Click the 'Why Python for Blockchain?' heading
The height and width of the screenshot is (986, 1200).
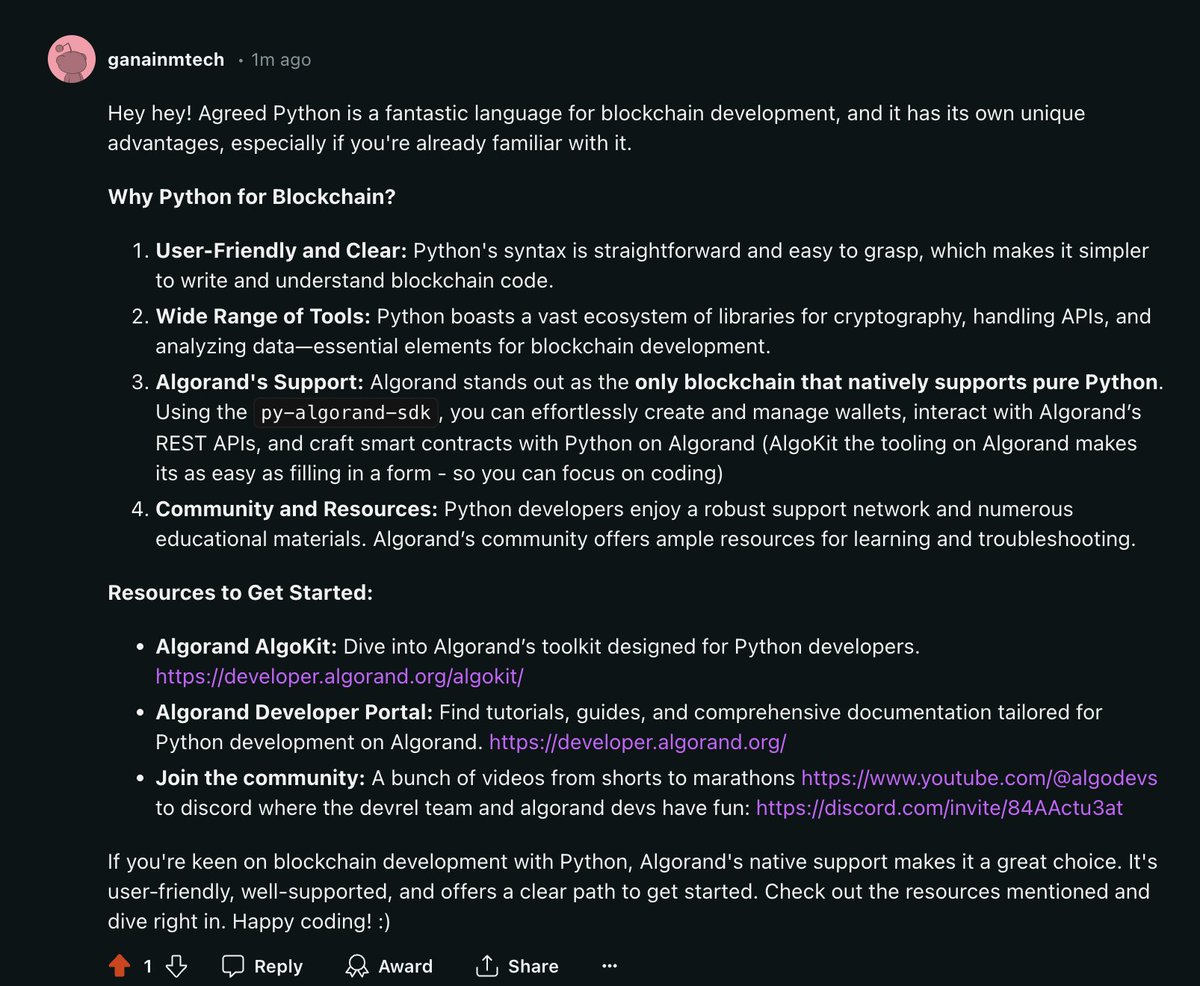[252, 197]
